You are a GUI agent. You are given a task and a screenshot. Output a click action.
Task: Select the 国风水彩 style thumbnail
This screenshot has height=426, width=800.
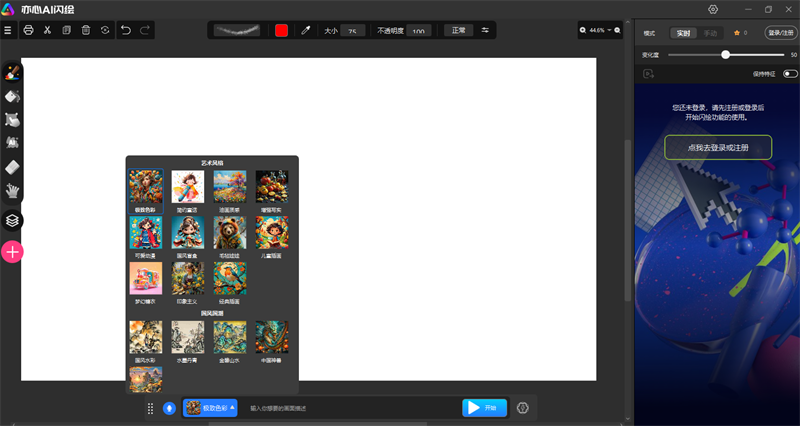[146, 338]
